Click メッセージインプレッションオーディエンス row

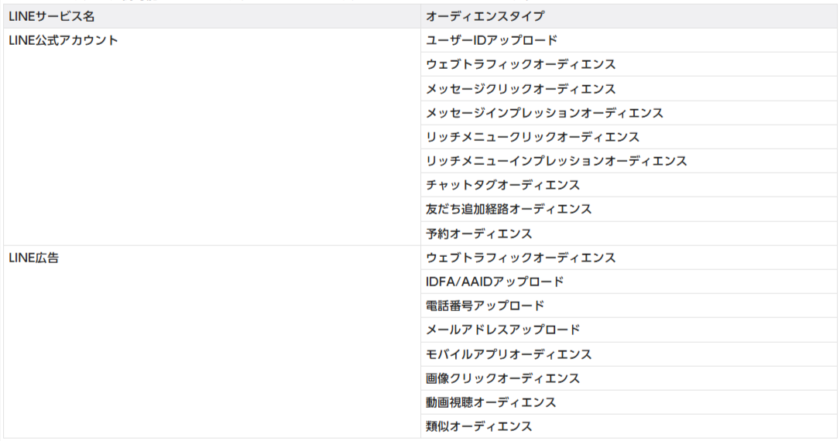click(x=544, y=113)
